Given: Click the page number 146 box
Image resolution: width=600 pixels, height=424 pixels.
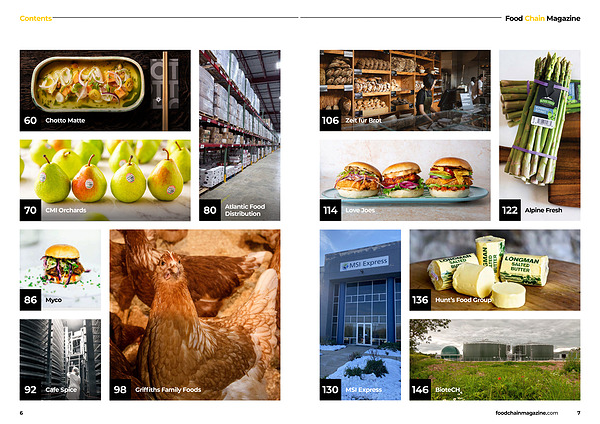Looking at the screenshot, I should [420, 390].
